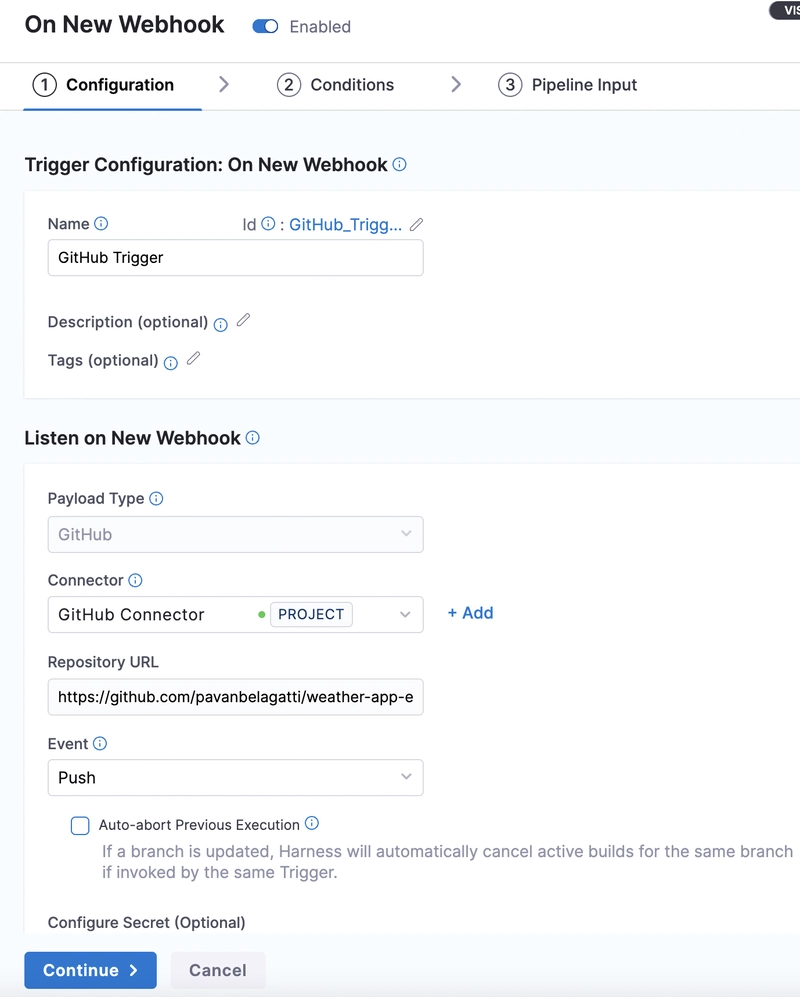Viewport: 800px width, 997px height.
Task: Click the info icon beside the Name label
Action: click(101, 224)
